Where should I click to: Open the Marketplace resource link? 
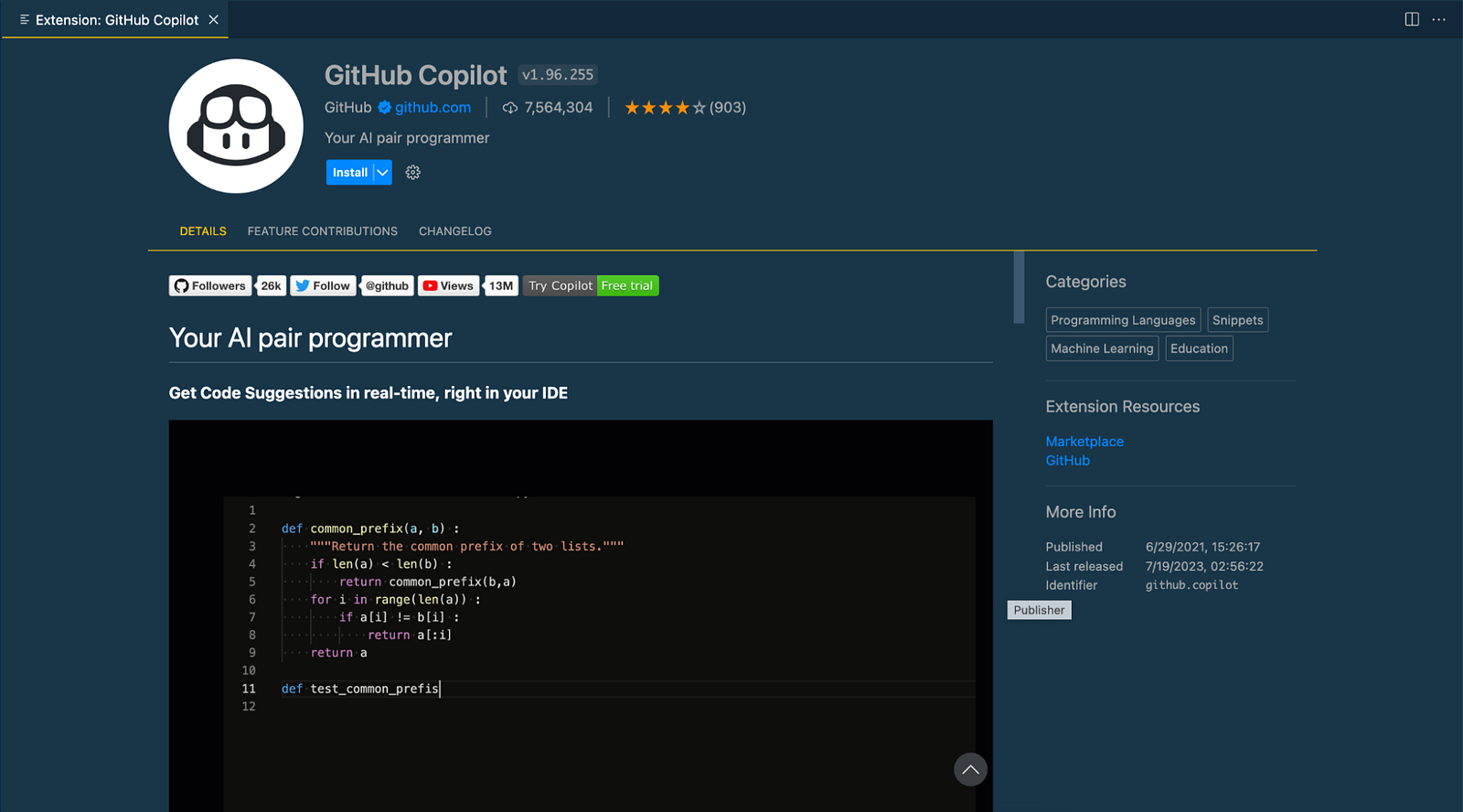click(x=1084, y=442)
